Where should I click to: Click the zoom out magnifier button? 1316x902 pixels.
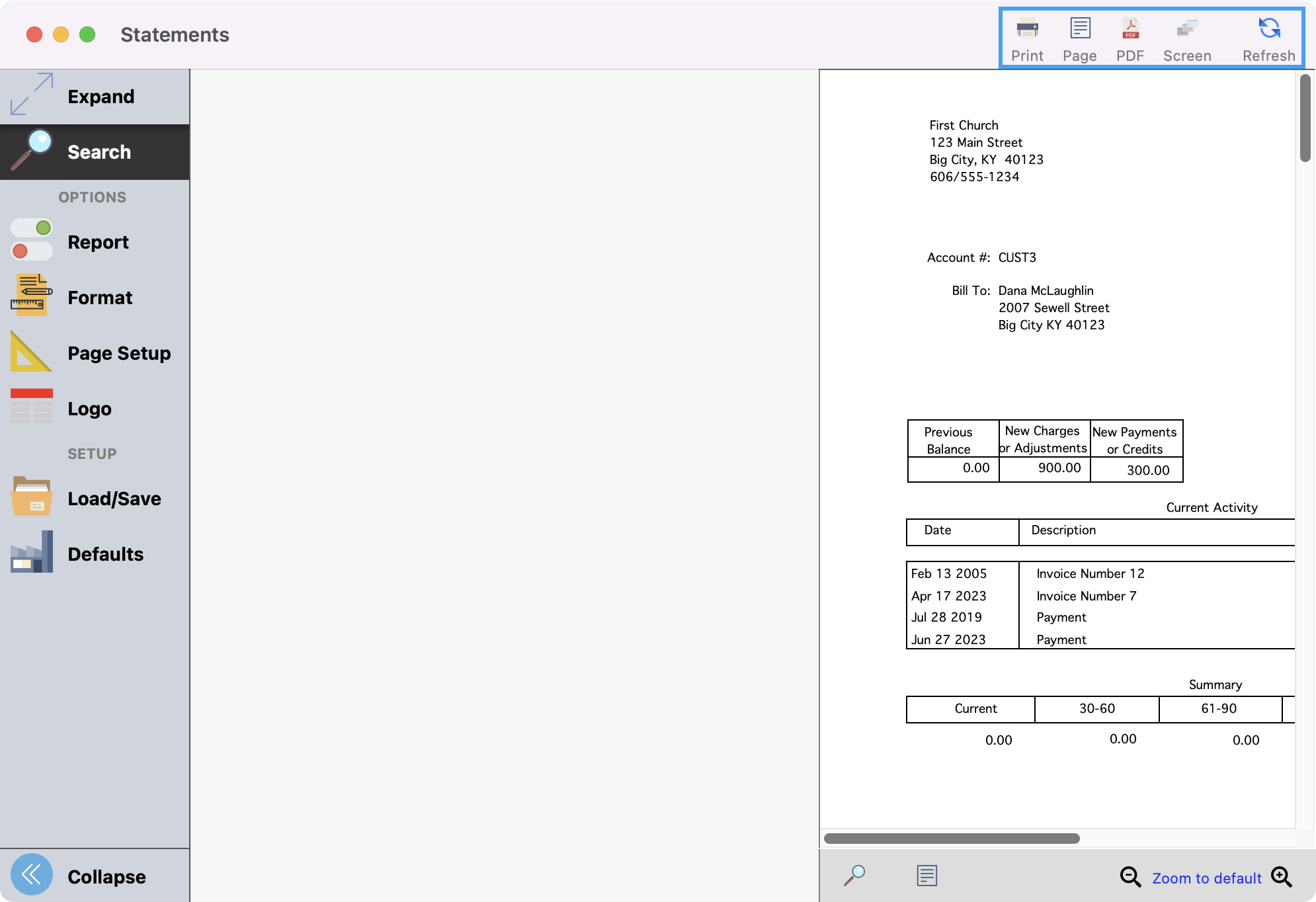coord(1130,878)
